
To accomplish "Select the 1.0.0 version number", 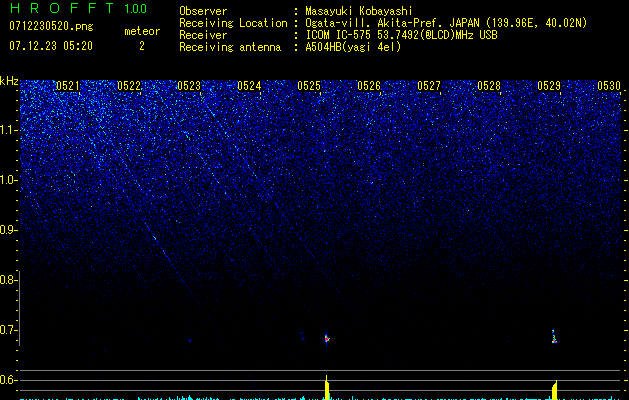I will click(x=135, y=8).
